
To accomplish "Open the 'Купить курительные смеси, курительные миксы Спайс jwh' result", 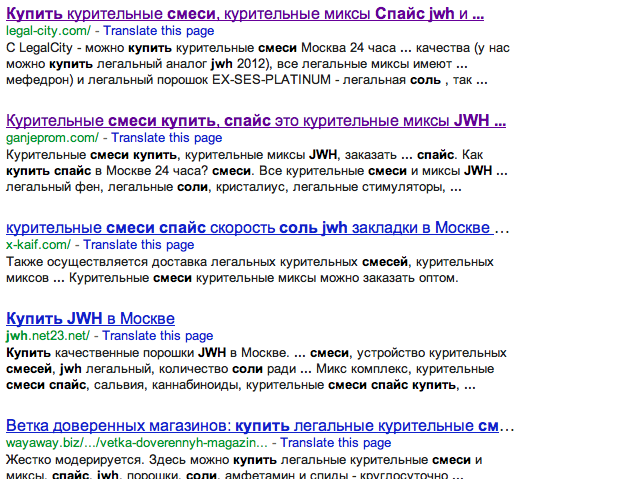I will tap(245, 14).
